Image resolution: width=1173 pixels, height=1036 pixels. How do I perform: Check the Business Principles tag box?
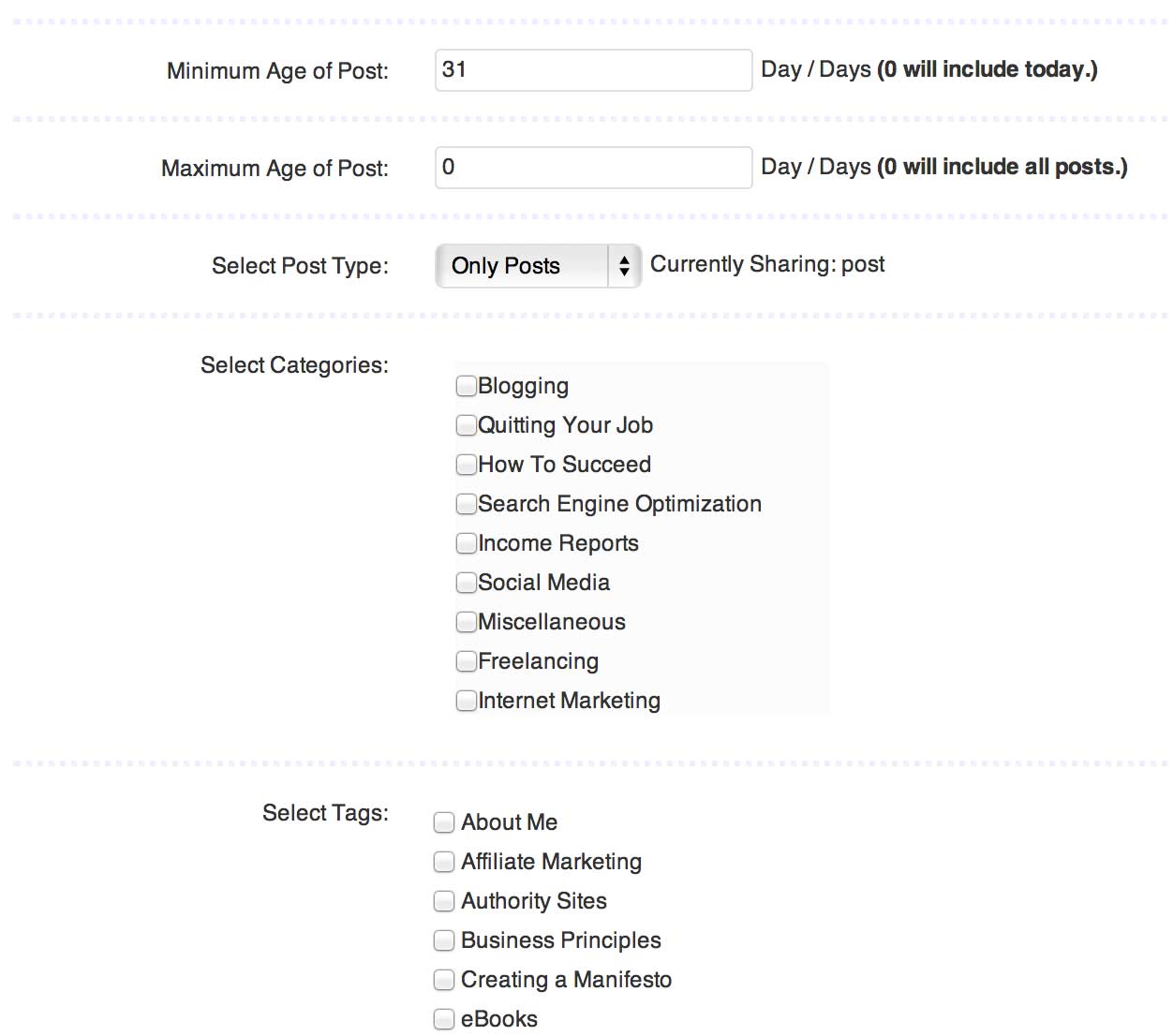pos(444,940)
